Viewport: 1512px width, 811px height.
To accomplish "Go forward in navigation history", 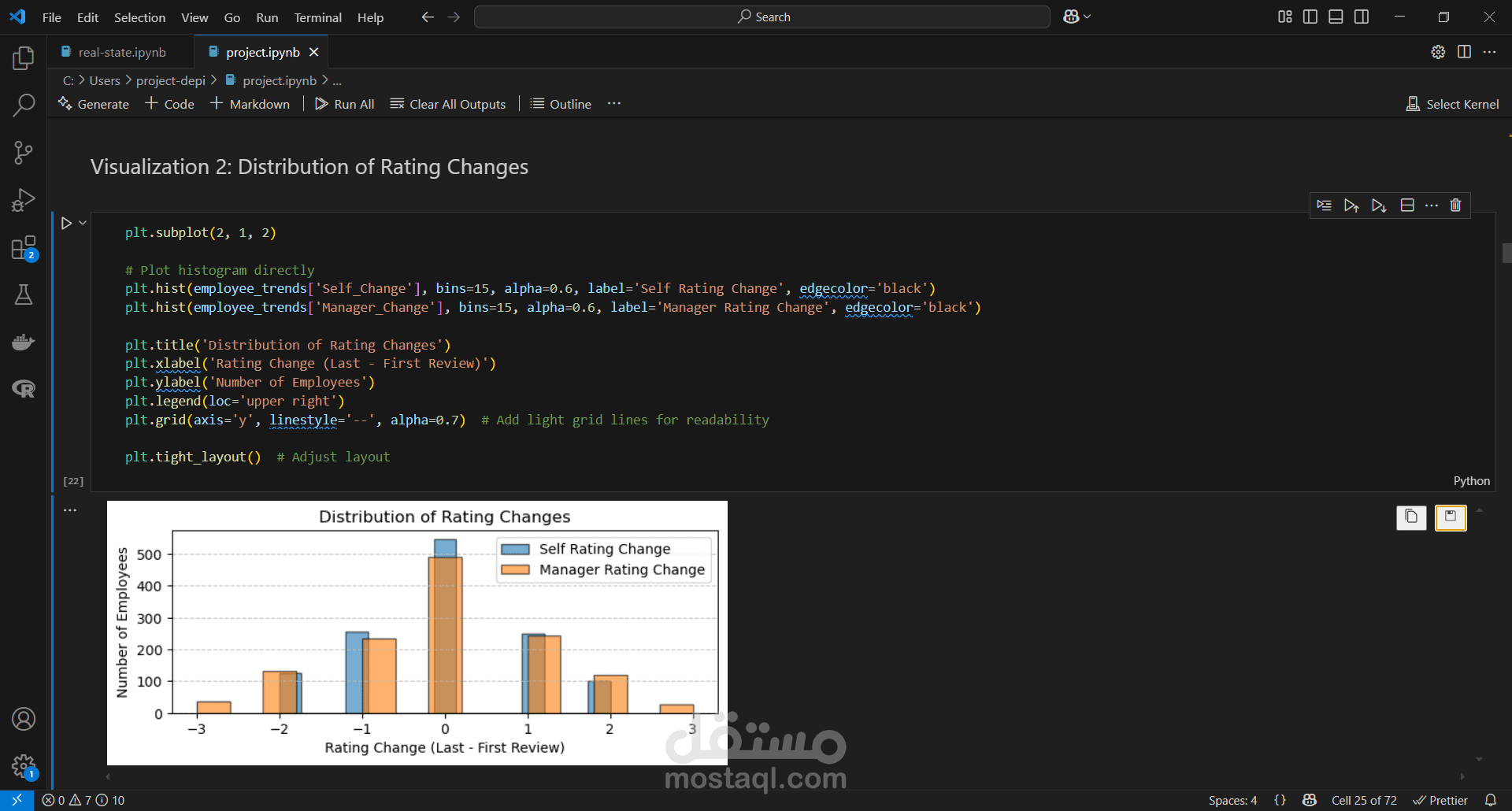I will (x=454, y=17).
